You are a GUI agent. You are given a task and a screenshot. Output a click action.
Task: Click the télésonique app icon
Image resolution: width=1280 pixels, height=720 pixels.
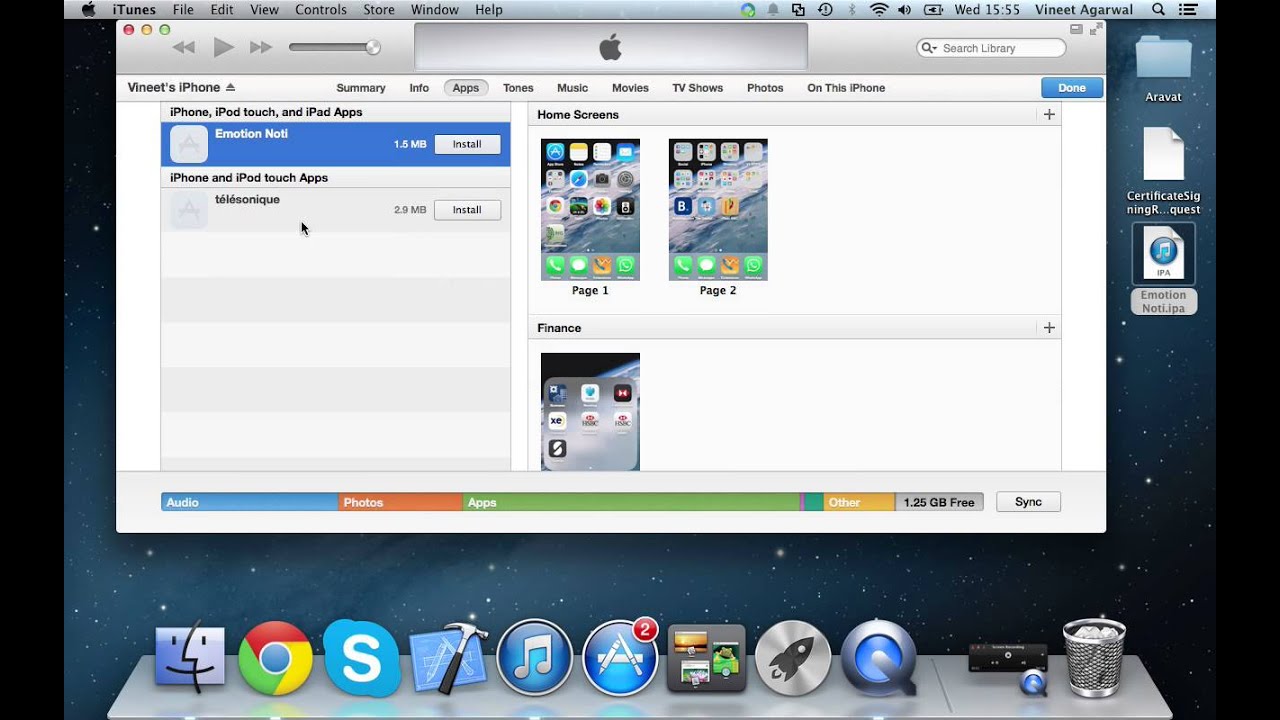click(189, 210)
